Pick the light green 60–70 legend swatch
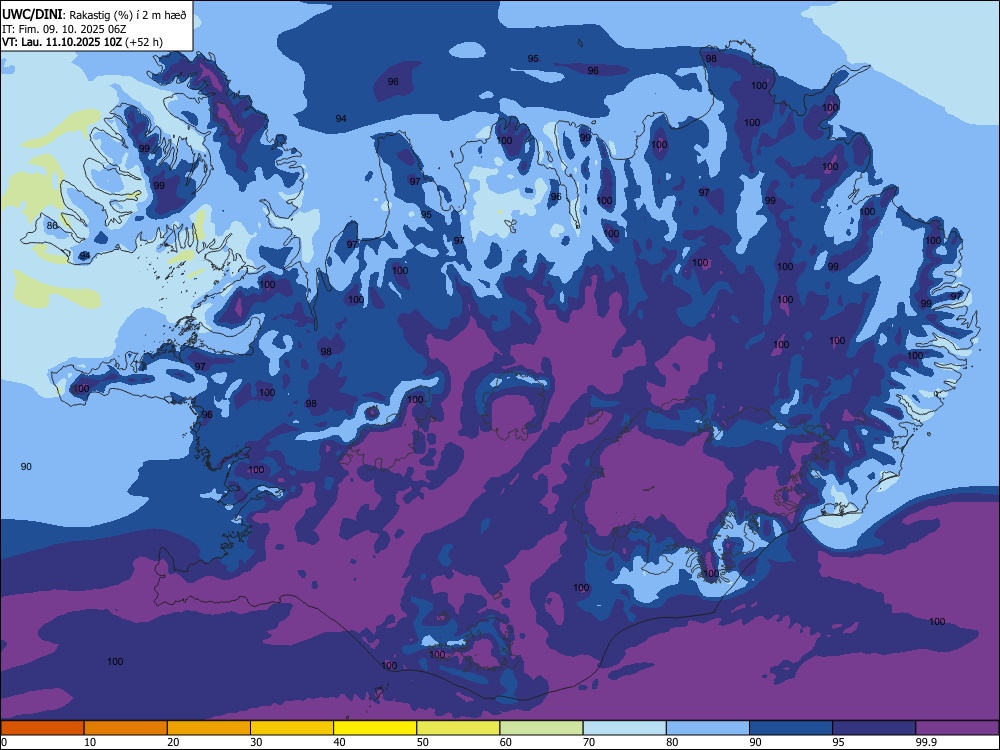The width and height of the screenshot is (1000, 750). click(x=541, y=728)
